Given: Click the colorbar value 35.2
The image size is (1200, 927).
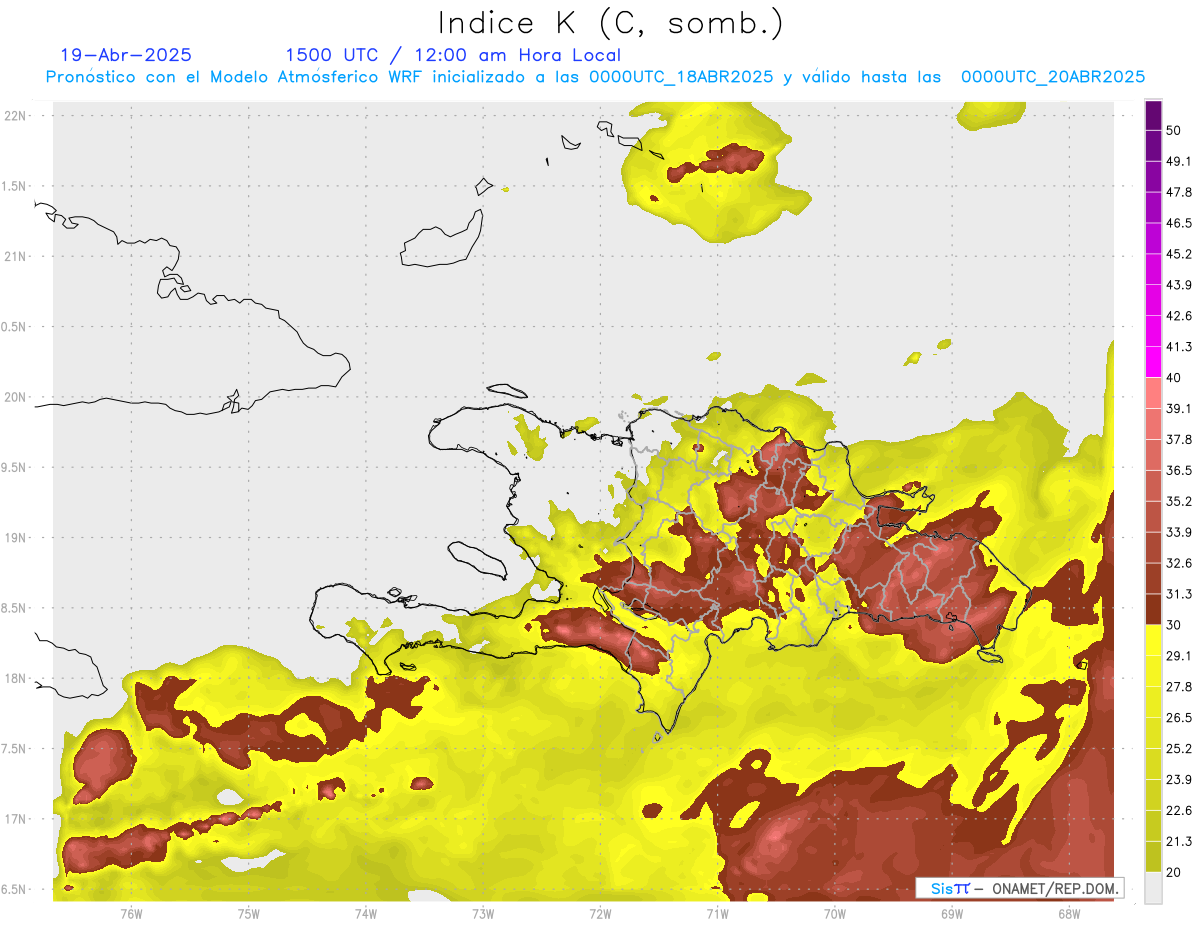Looking at the screenshot, I should (1179, 501).
